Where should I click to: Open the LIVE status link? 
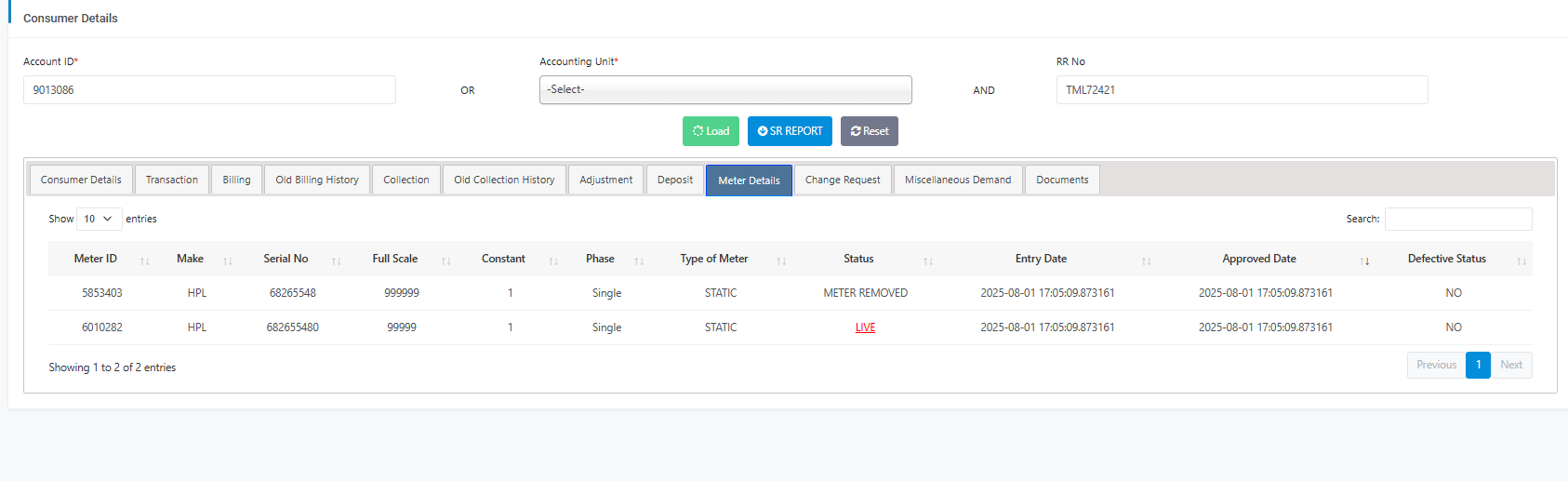pyautogui.click(x=865, y=327)
